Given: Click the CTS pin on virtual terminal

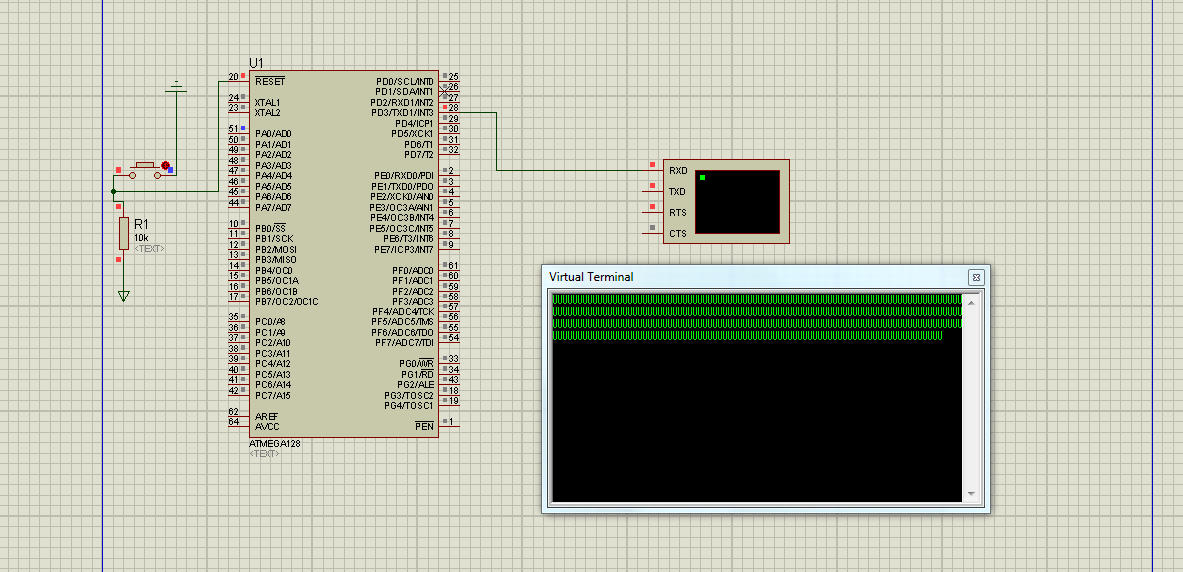Looking at the screenshot, I should (677, 234).
